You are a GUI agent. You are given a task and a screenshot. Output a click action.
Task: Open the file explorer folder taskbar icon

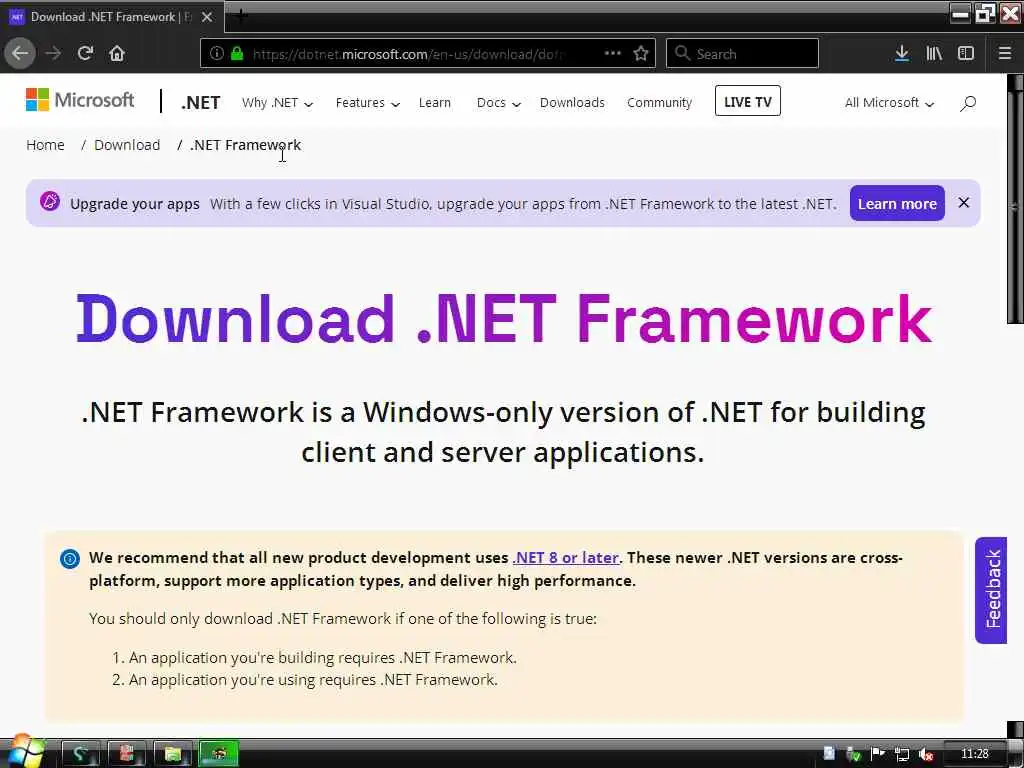172,754
